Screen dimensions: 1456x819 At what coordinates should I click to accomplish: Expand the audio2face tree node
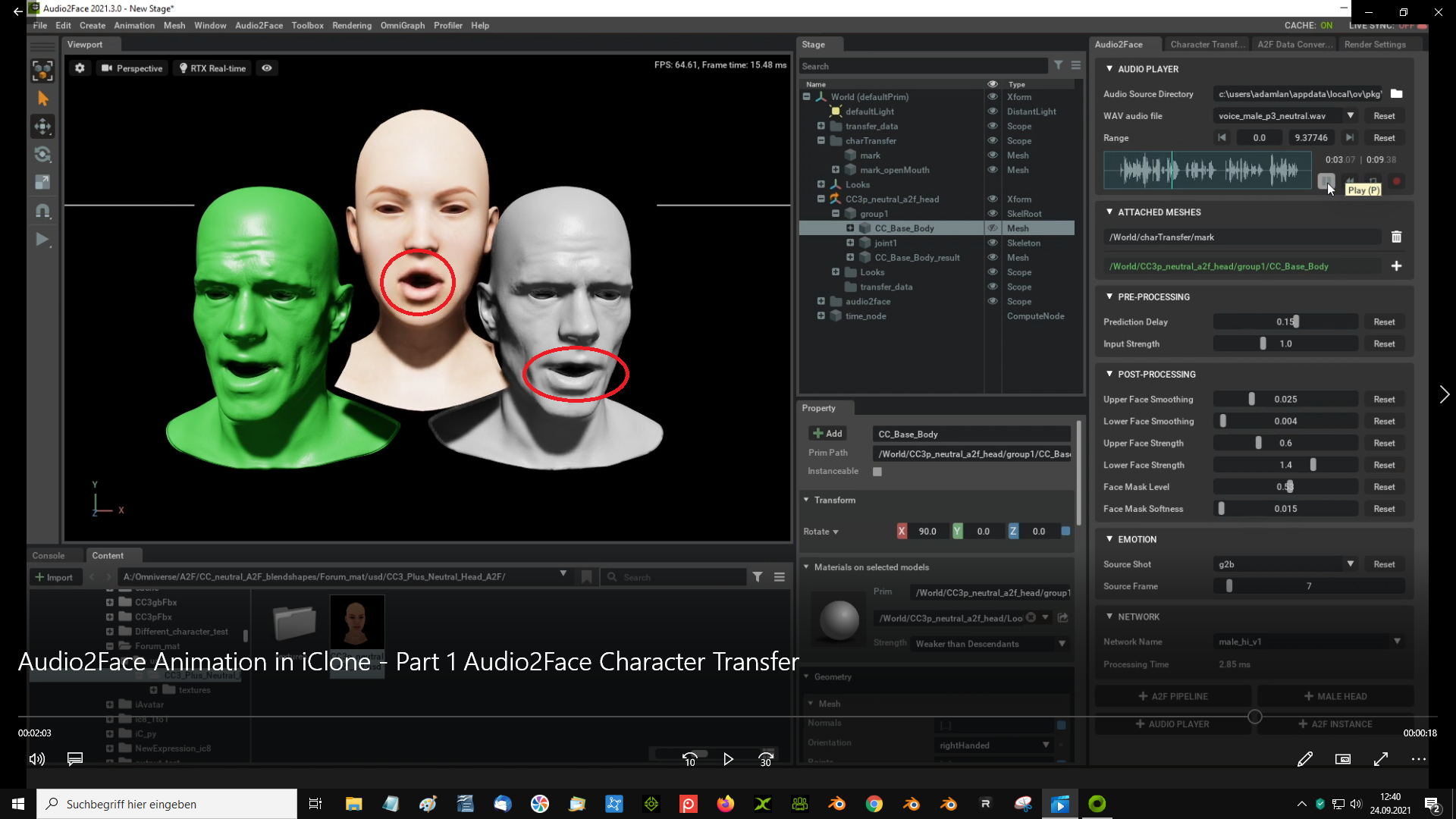click(821, 301)
